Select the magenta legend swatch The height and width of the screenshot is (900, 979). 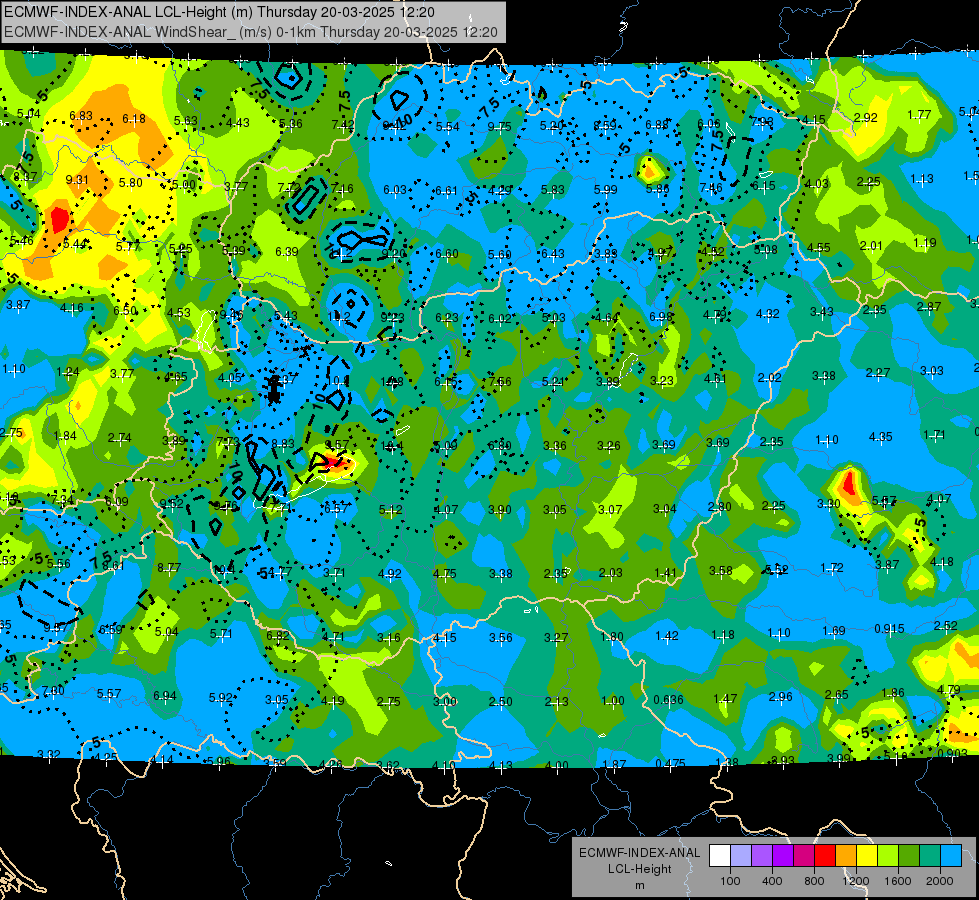pos(804,856)
